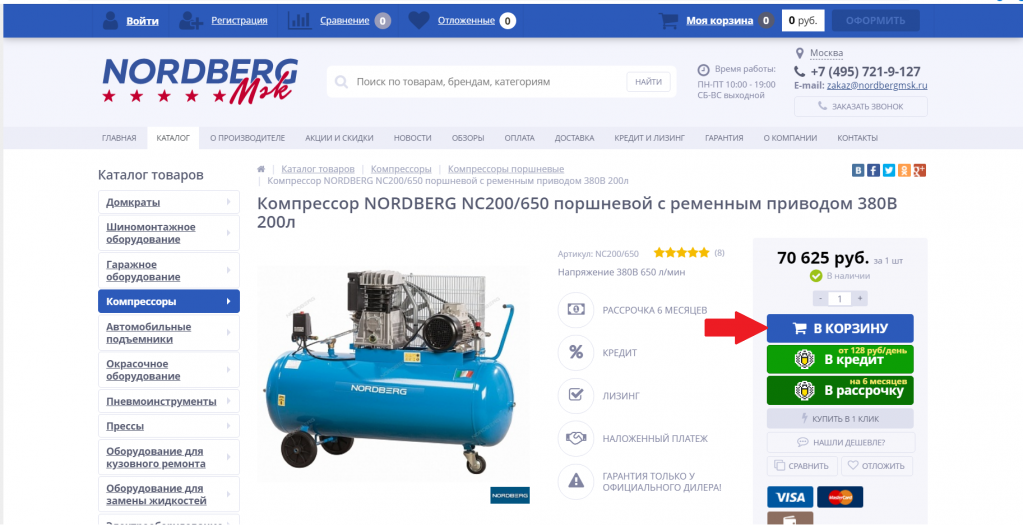
Task: Toggle Сравнить to compare this product
Action: point(802,466)
